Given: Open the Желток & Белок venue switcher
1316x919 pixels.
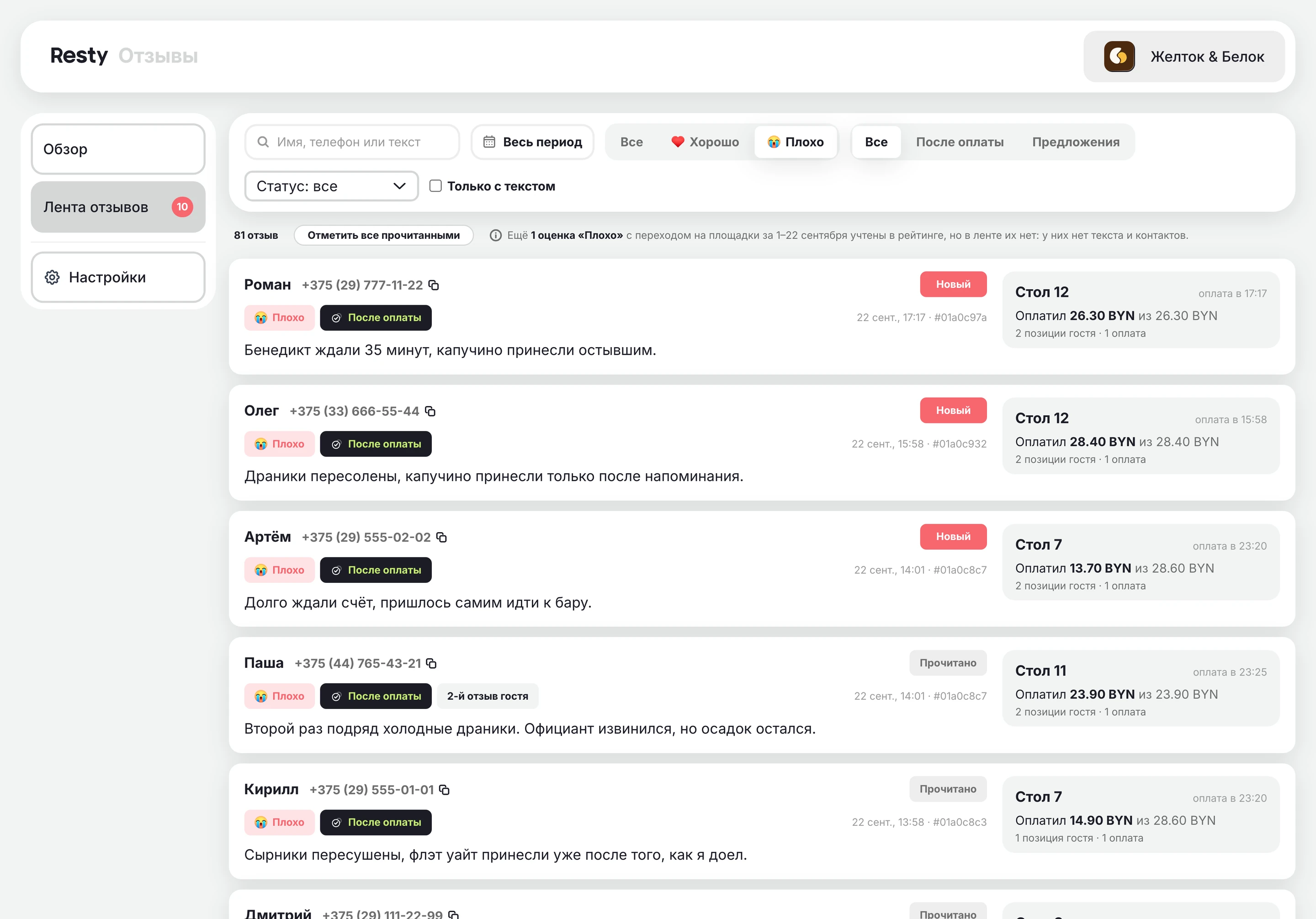Looking at the screenshot, I should click(1183, 56).
